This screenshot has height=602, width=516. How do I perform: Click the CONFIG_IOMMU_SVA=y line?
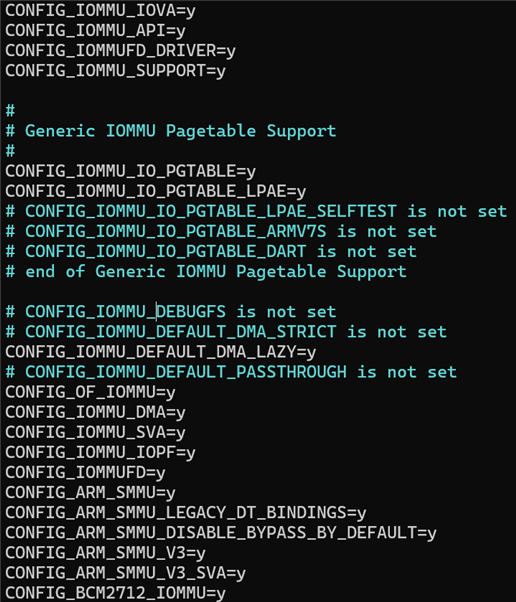coord(95,432)
